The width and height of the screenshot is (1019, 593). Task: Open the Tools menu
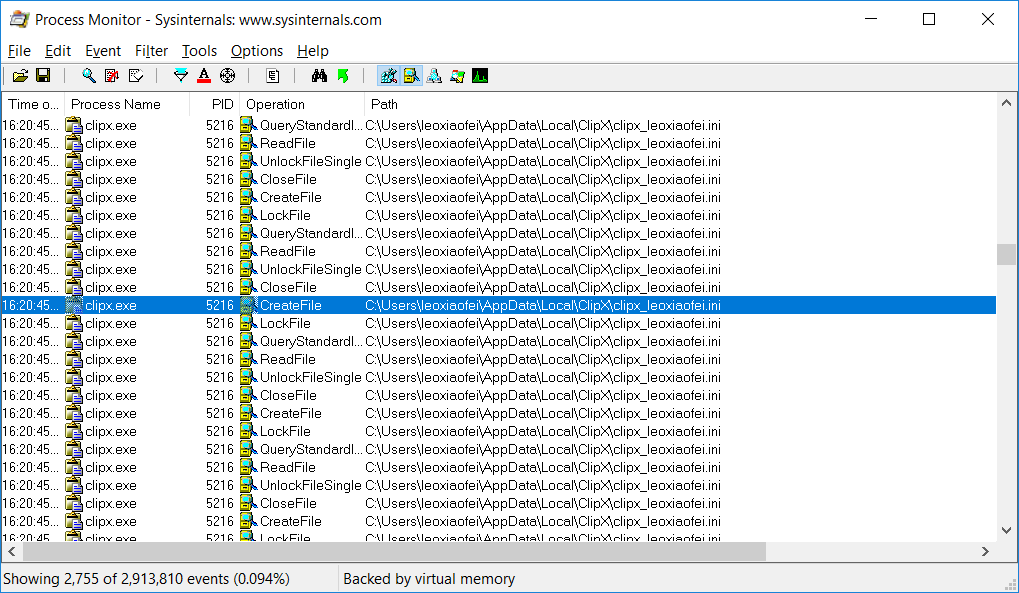199,51
